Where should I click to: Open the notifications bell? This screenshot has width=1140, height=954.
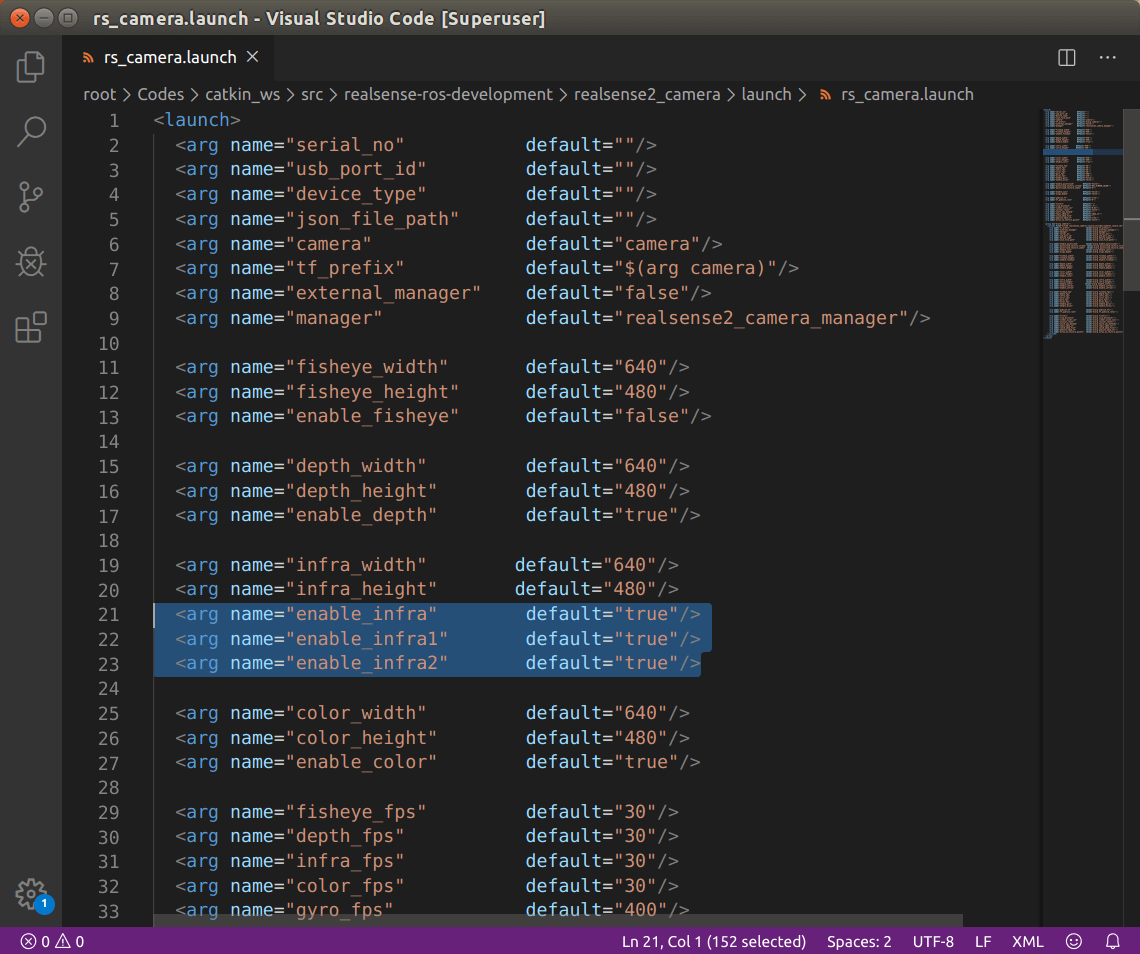tap(1112, 942)
